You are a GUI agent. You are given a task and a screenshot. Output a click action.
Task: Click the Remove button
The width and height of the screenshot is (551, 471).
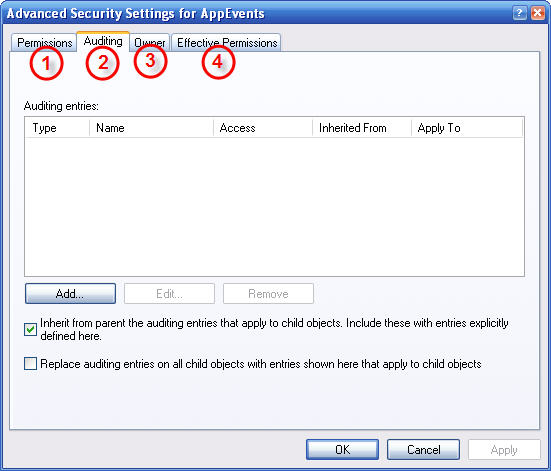coord(268,293)
